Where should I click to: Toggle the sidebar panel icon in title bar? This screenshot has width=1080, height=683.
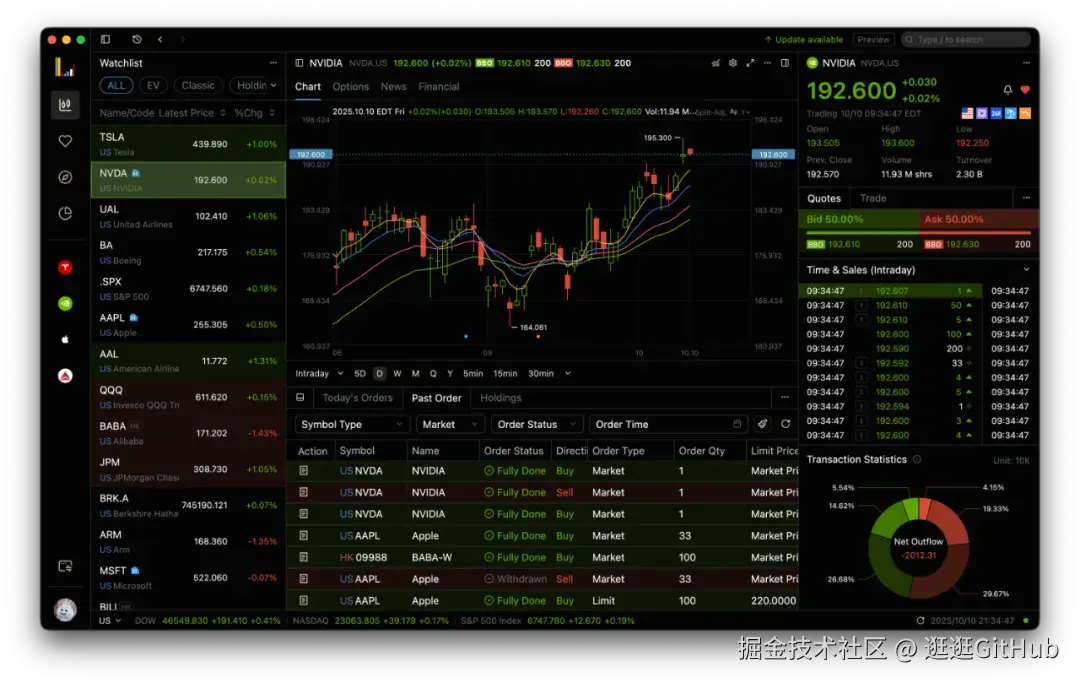point(105,39)
